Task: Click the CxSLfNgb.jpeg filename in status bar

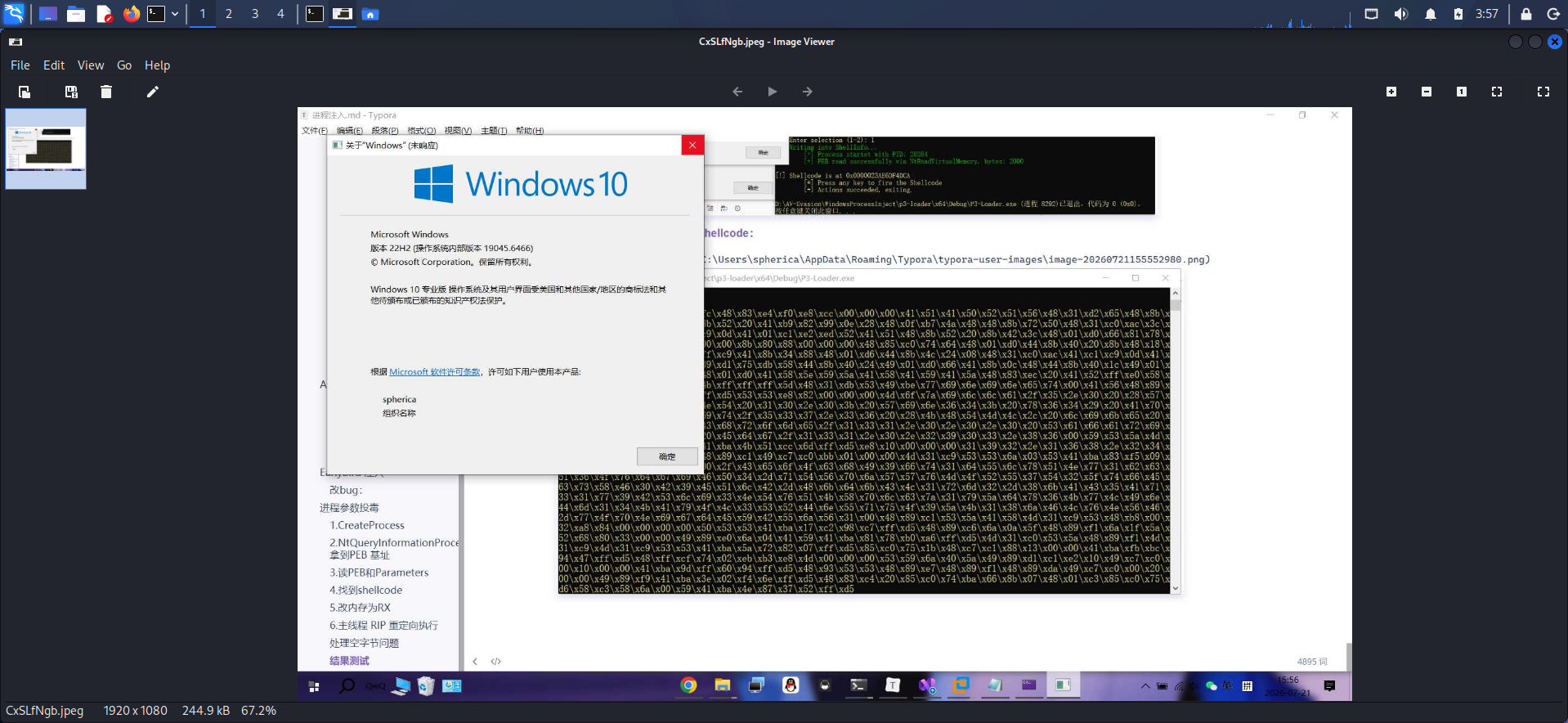Action: [x=45, y=711]
